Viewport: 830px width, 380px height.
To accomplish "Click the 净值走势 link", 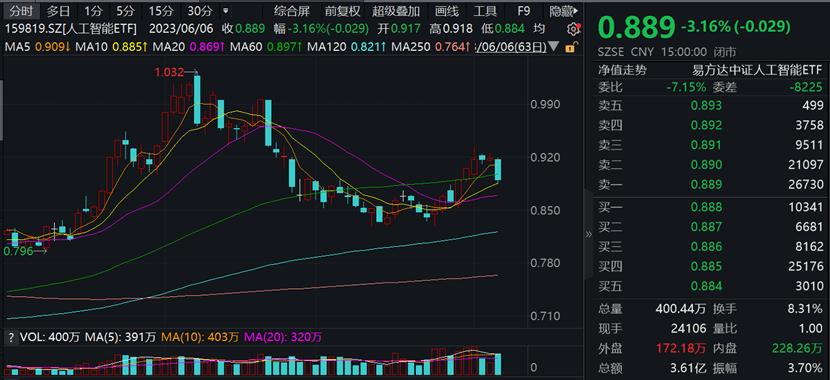I will pyautogui.click(x=622, y=70).
